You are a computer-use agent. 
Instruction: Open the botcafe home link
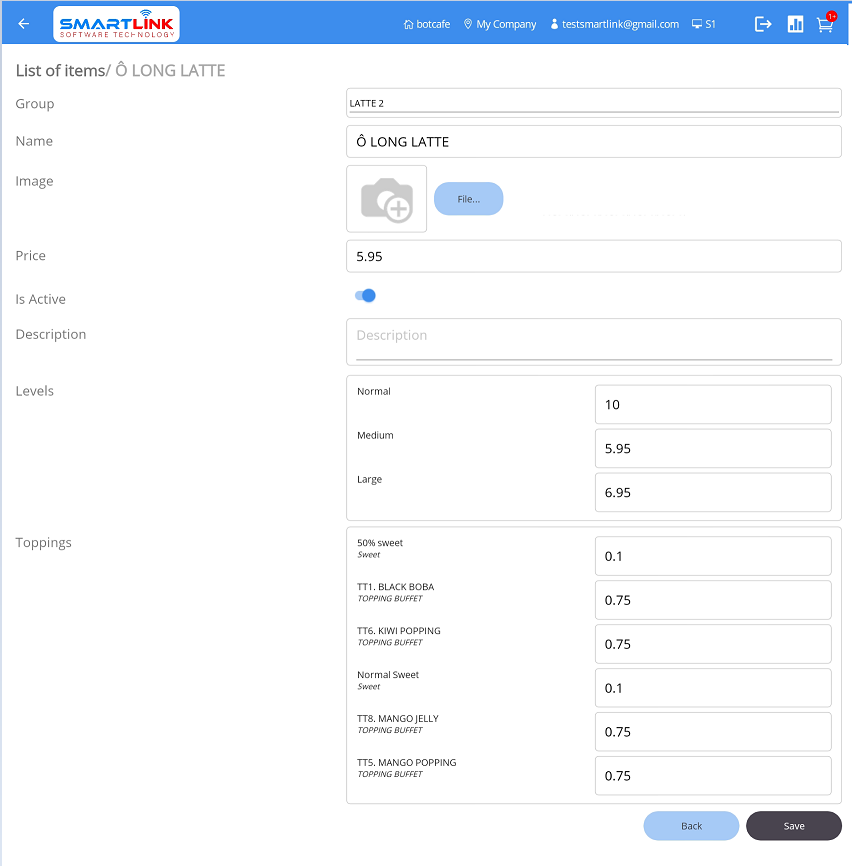click(x=426, y=24)
